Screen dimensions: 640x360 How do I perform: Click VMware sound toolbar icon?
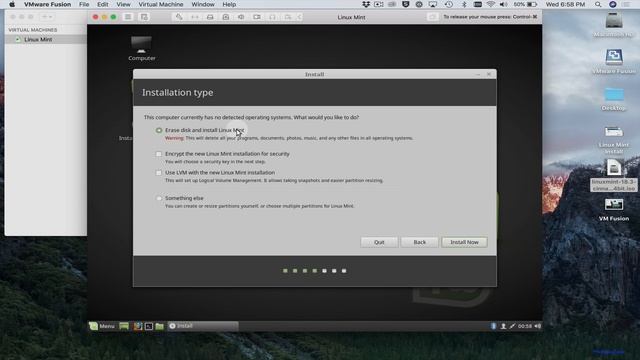241,17
